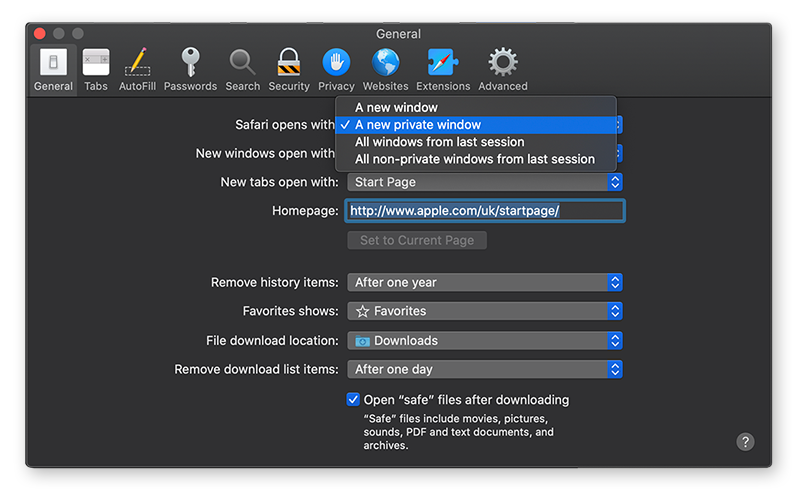This screenshot has width=800, height=493.
Task: Open the Privacy hand icon pane
Action: point(336,70)
